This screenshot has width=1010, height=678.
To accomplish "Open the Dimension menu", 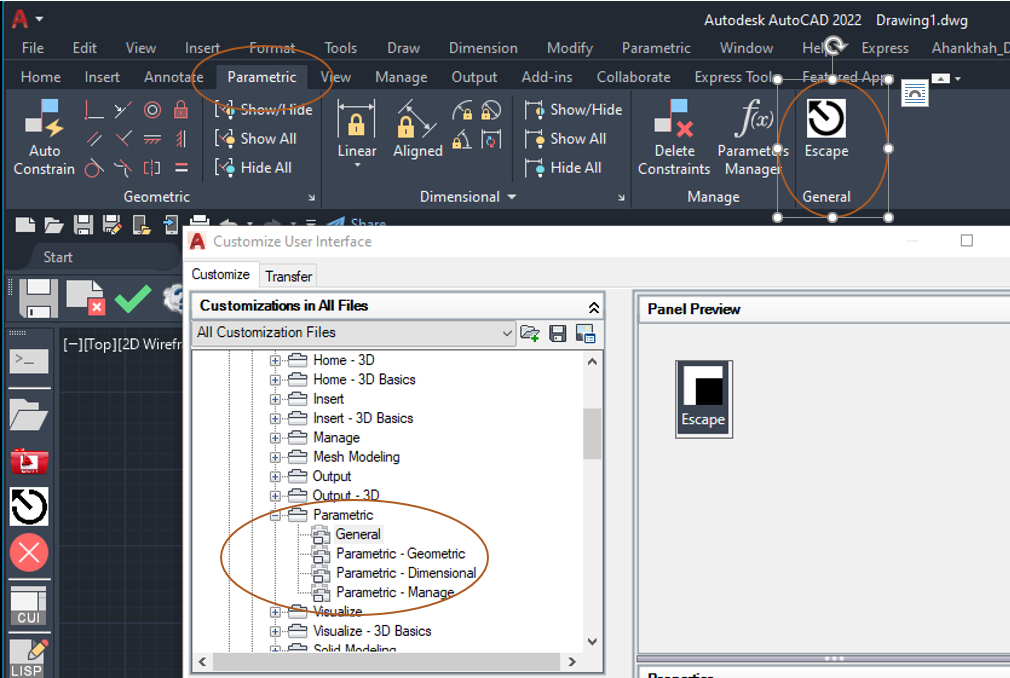I will point(483,48).
